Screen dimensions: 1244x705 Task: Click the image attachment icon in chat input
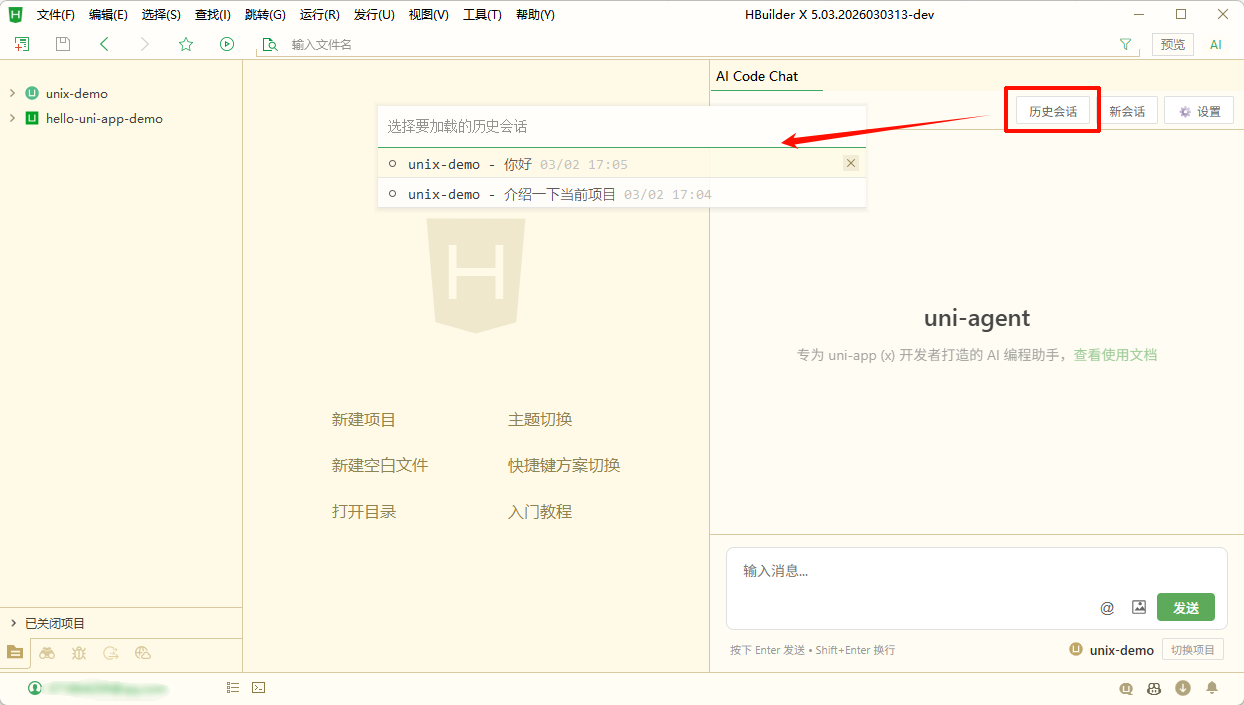point(1138,607)
